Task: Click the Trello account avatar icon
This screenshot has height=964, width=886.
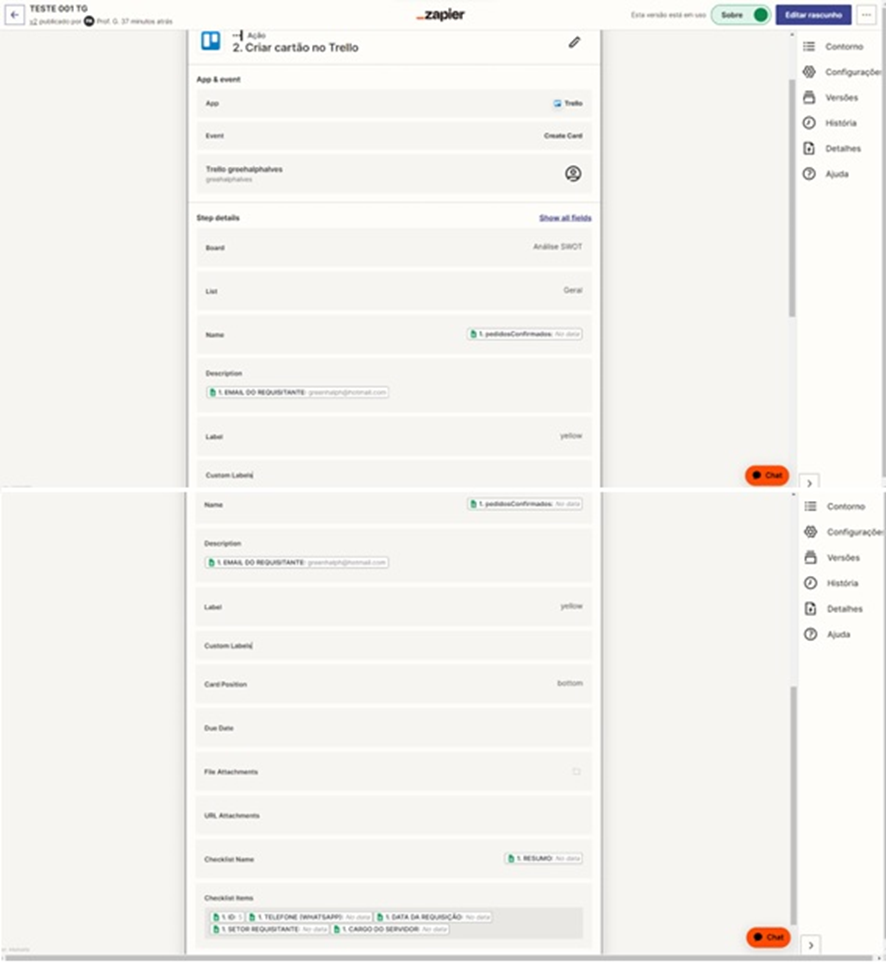Action: [573, 174]
